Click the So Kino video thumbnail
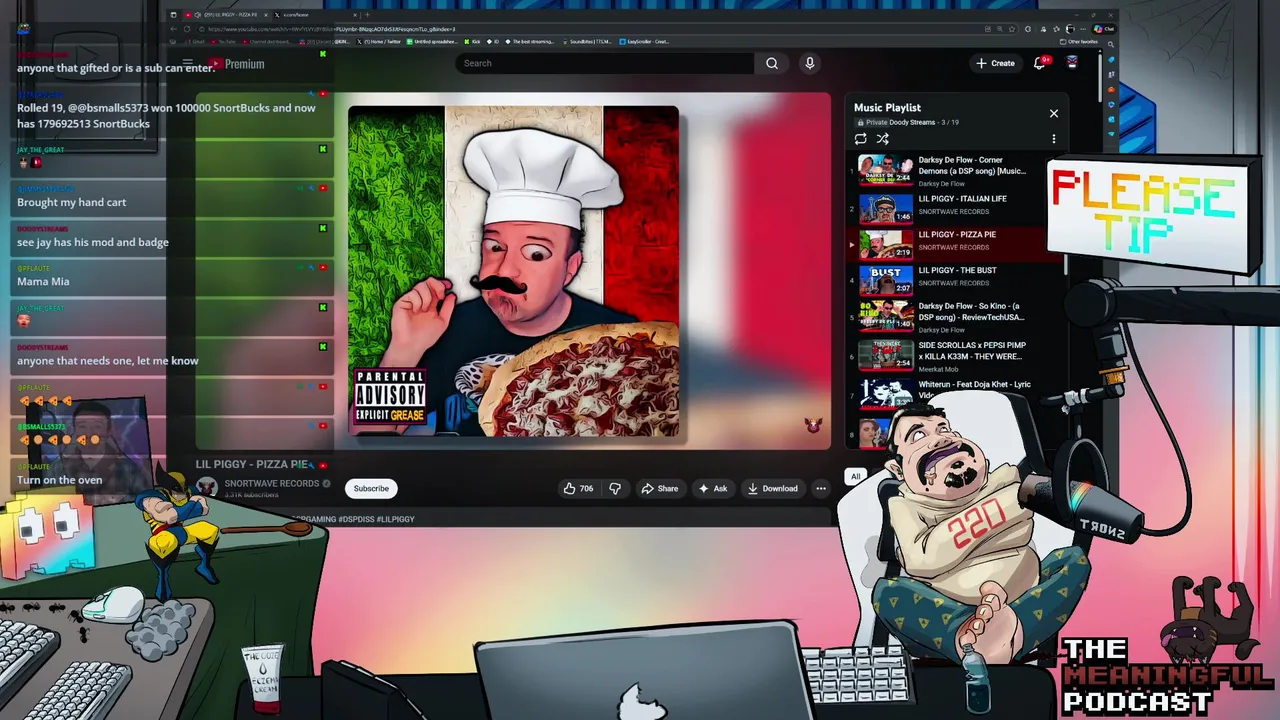Screen dimensions: 1280x720 (886, 315)
